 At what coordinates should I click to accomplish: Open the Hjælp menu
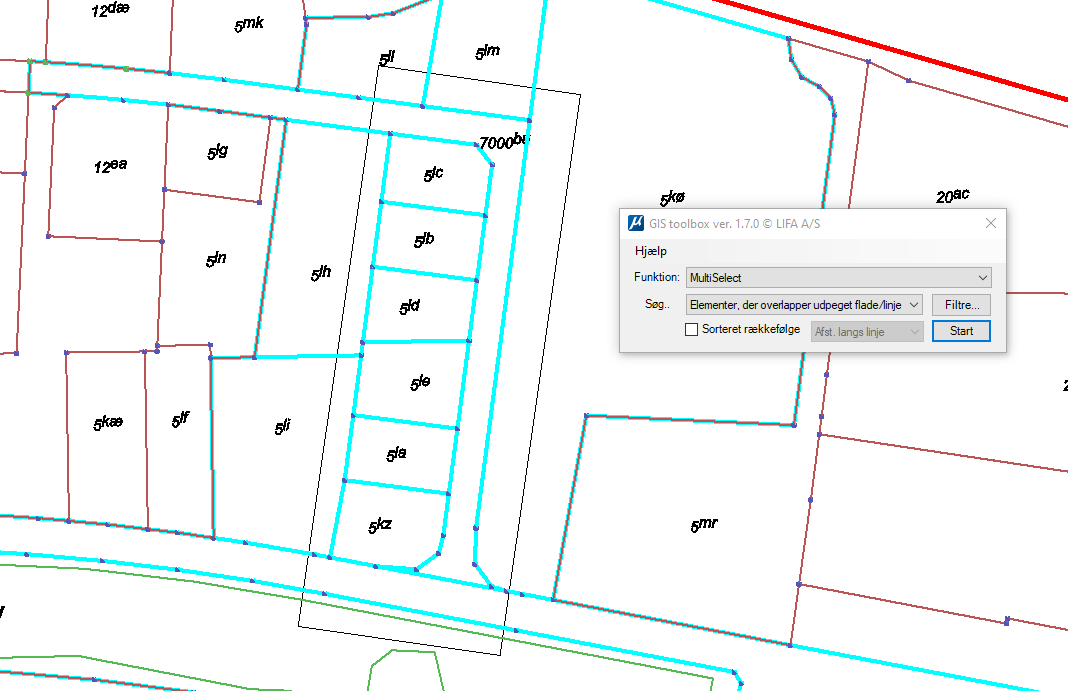pyautogui.click(x=650, y=251)
